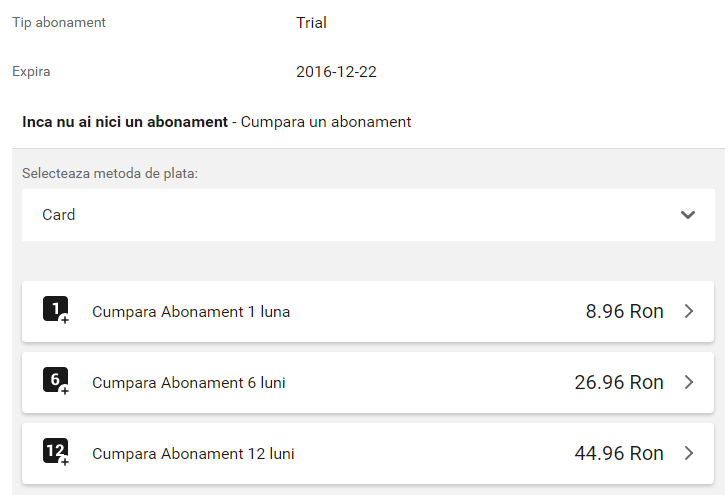Click the 8.96 Ron price

tap(624, 311)
